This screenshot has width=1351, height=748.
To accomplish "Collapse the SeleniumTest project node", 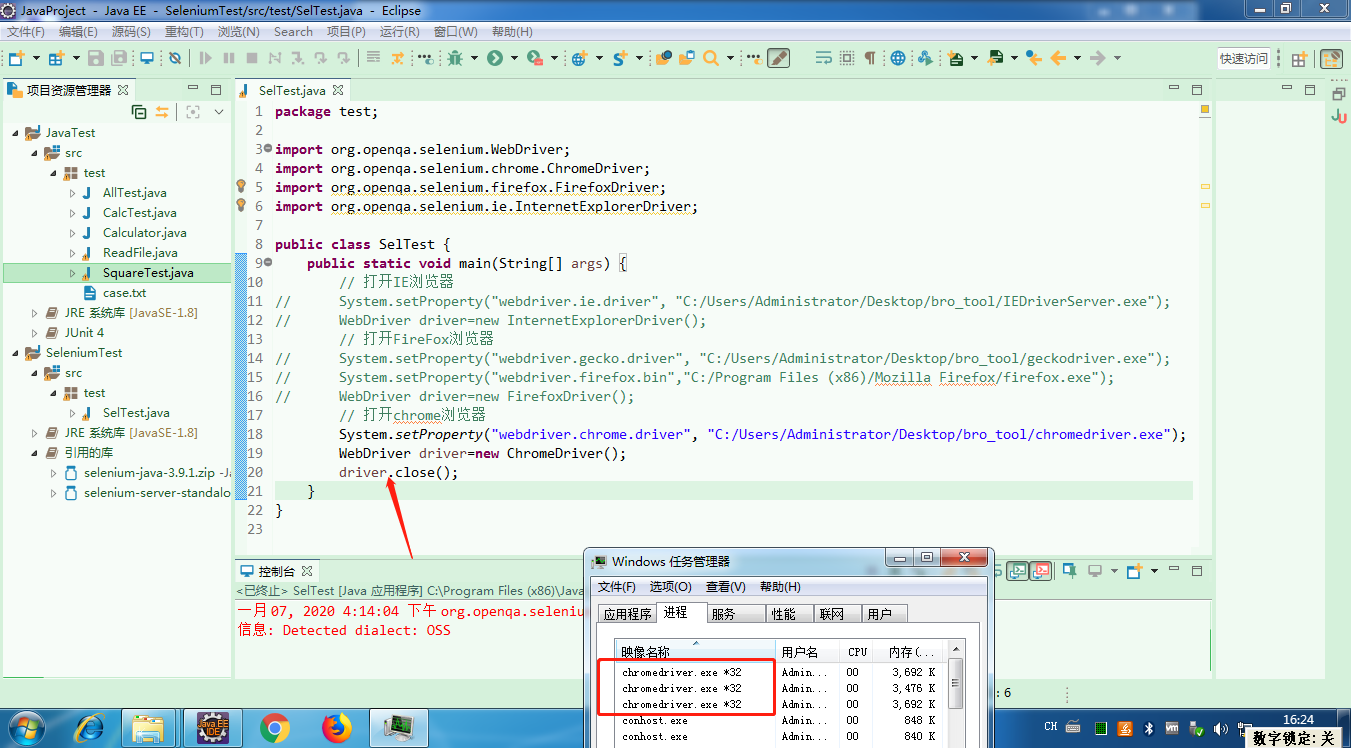I will tap(15, 353).
